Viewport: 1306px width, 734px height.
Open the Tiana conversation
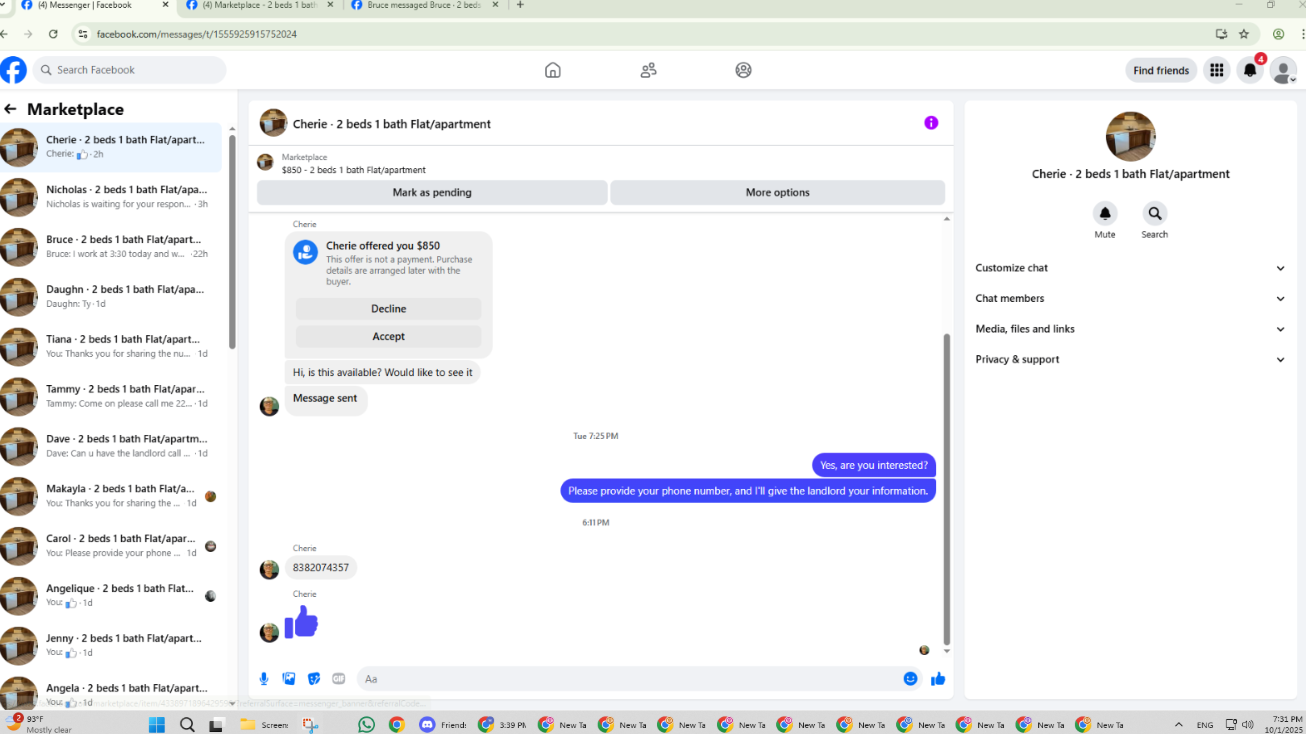[x=111, y=346]
